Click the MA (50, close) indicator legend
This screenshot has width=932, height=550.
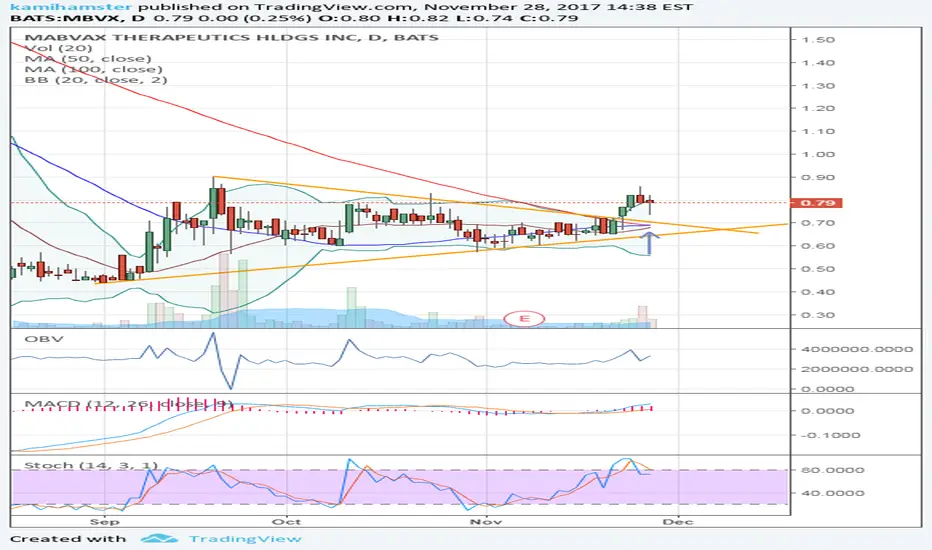coord(88,59)
